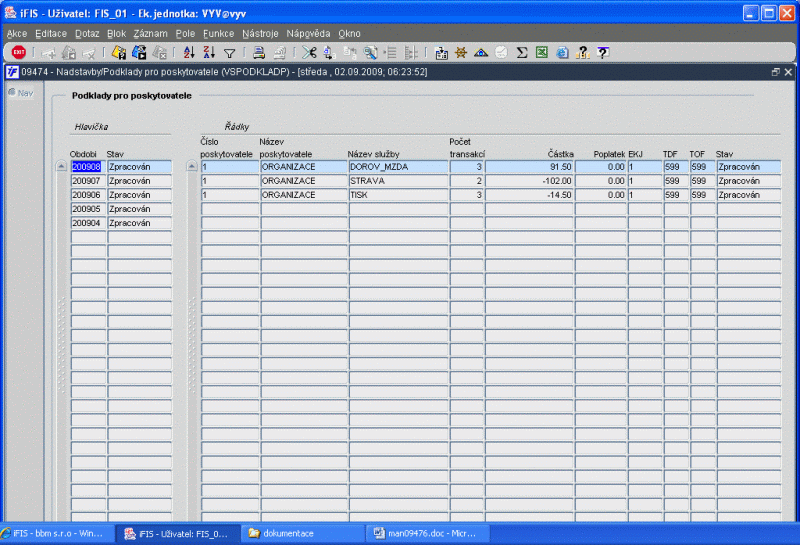This screenshot has width=800, height=545.
Task: Click service name DOROV_MZDA cell
Action: tap(398, 167)
